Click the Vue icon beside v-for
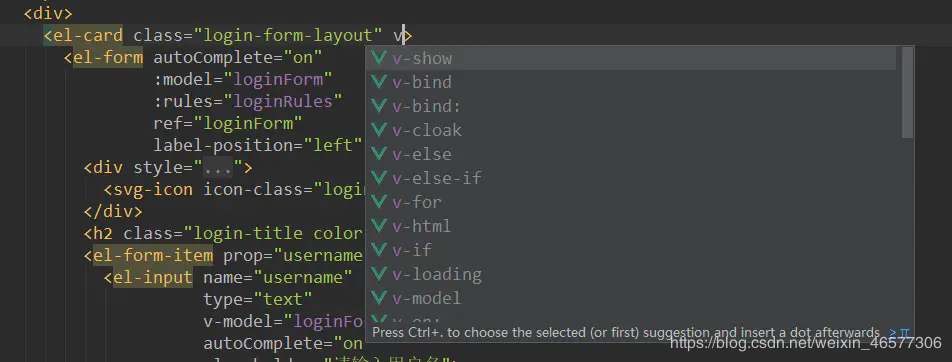This screenshot has height=362, width=952. click(x=379, y=202)
